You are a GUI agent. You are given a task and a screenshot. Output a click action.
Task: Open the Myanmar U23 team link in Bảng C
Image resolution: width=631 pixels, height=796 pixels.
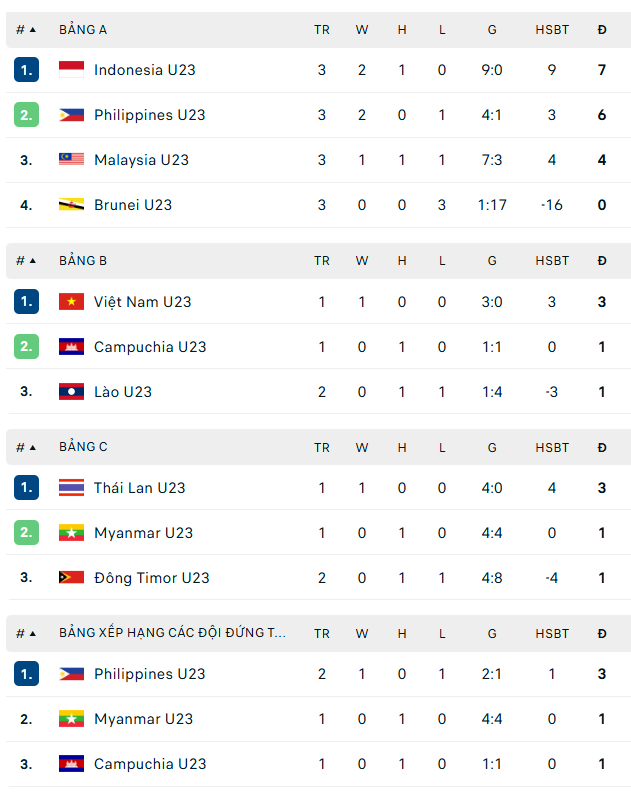click(143, 533)
